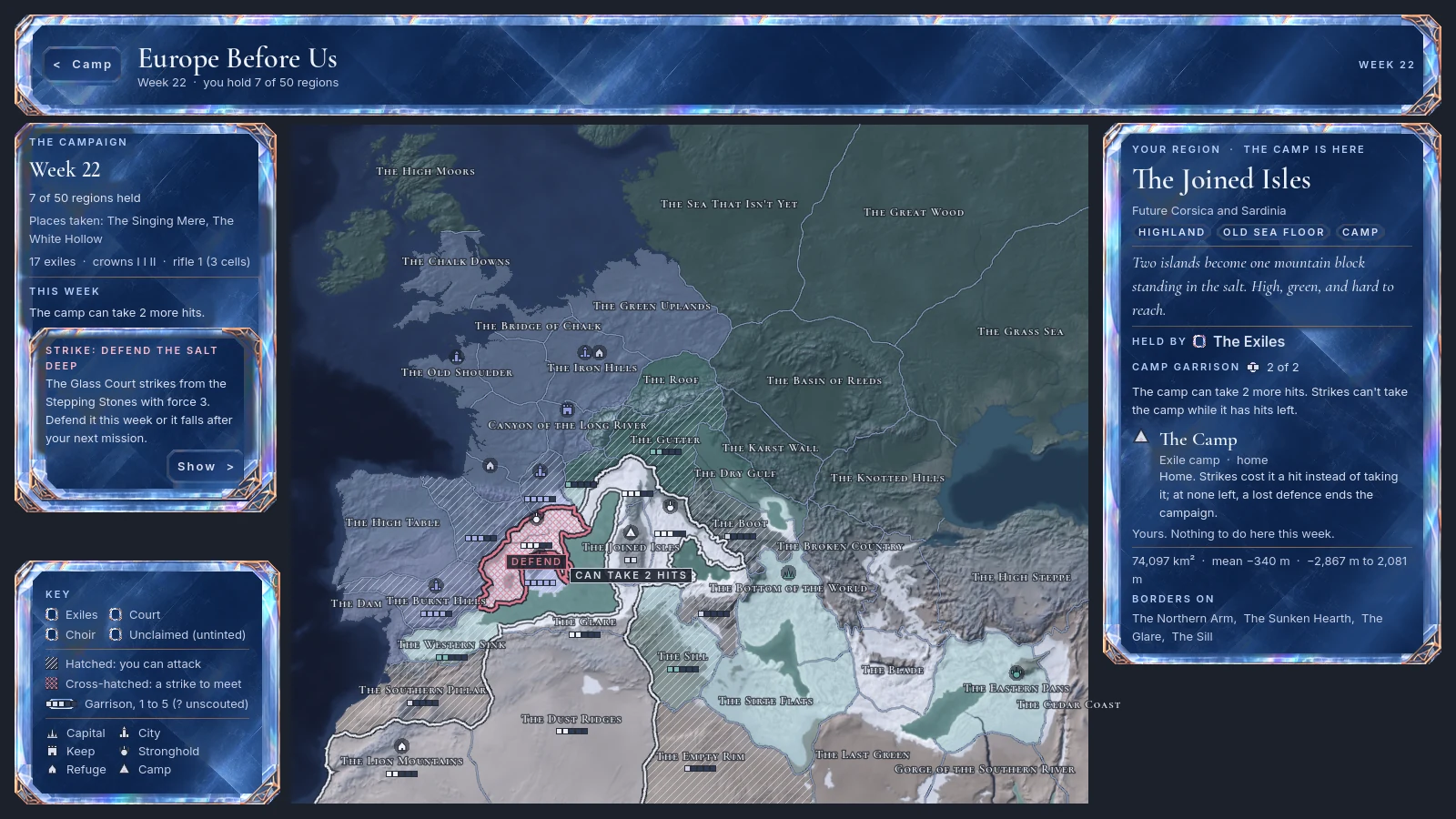The height and width of the screenshot is (819, 1456).
Task: Click the CAN TAKE 2 HITS tag
Action: pyautogui.click(x=631, y=575)
